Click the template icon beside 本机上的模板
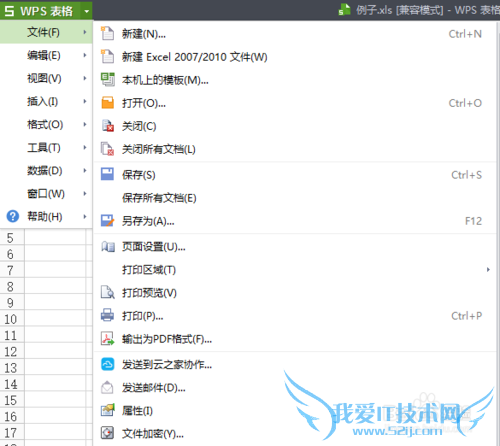The width and height of the screenshot is (500, 446). (x=107, y=79)
